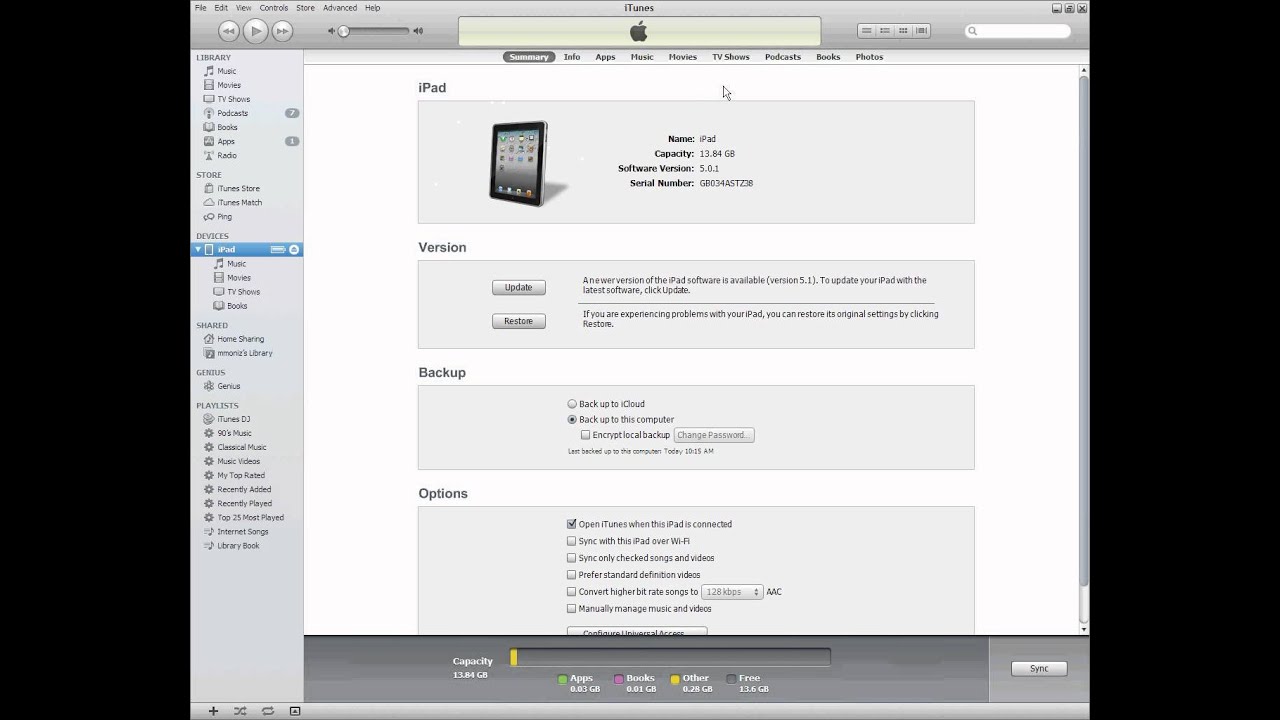
Task: Select TV Shows under the iPad device
Action: pyautogui.click(x=243, y=292)
